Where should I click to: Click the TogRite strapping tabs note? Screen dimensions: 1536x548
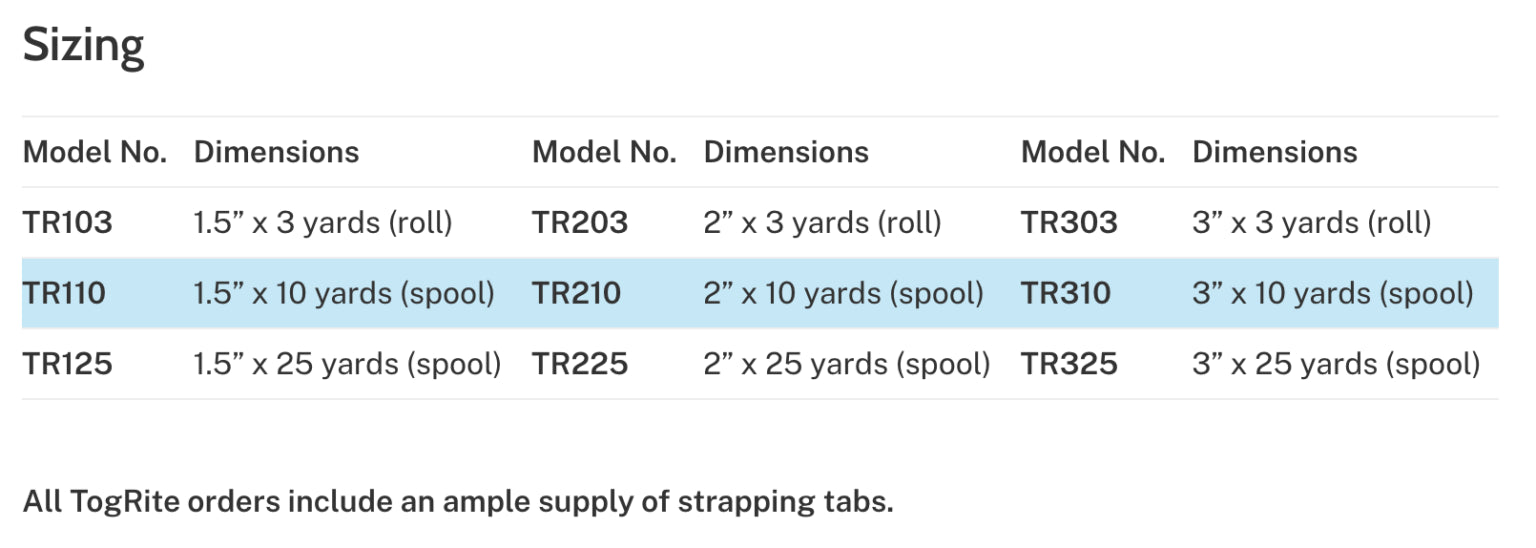coord(458,501)
